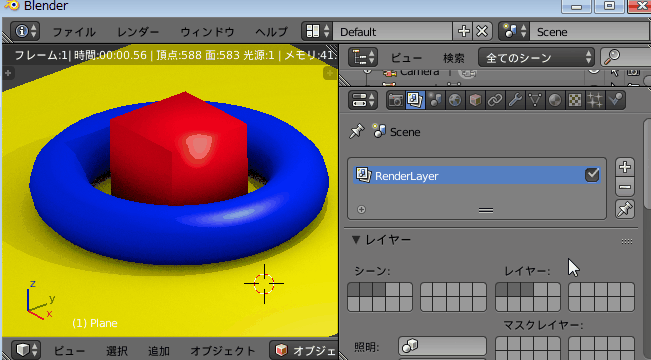651x360 pixels.
Task: Toggle scene layer 2 under シーン:
Action: point(367,290)
